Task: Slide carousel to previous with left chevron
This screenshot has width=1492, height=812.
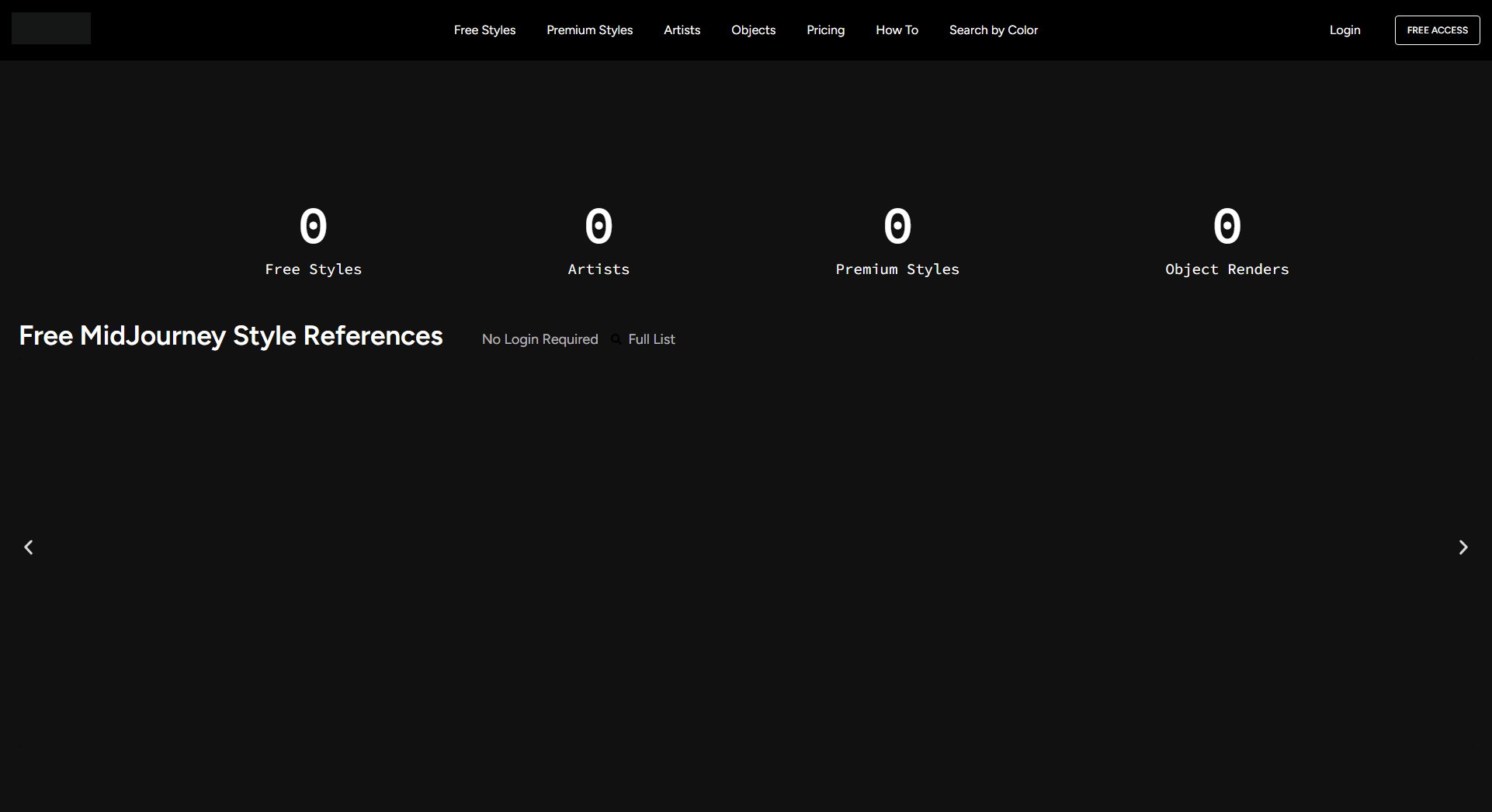Action: (x=29, y=547)
